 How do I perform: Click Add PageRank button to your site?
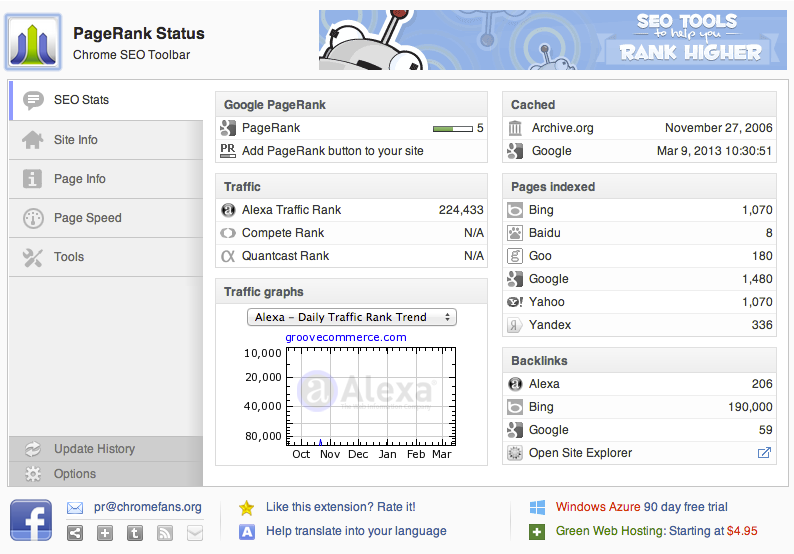pyautogui.click(x=333, y=151)
